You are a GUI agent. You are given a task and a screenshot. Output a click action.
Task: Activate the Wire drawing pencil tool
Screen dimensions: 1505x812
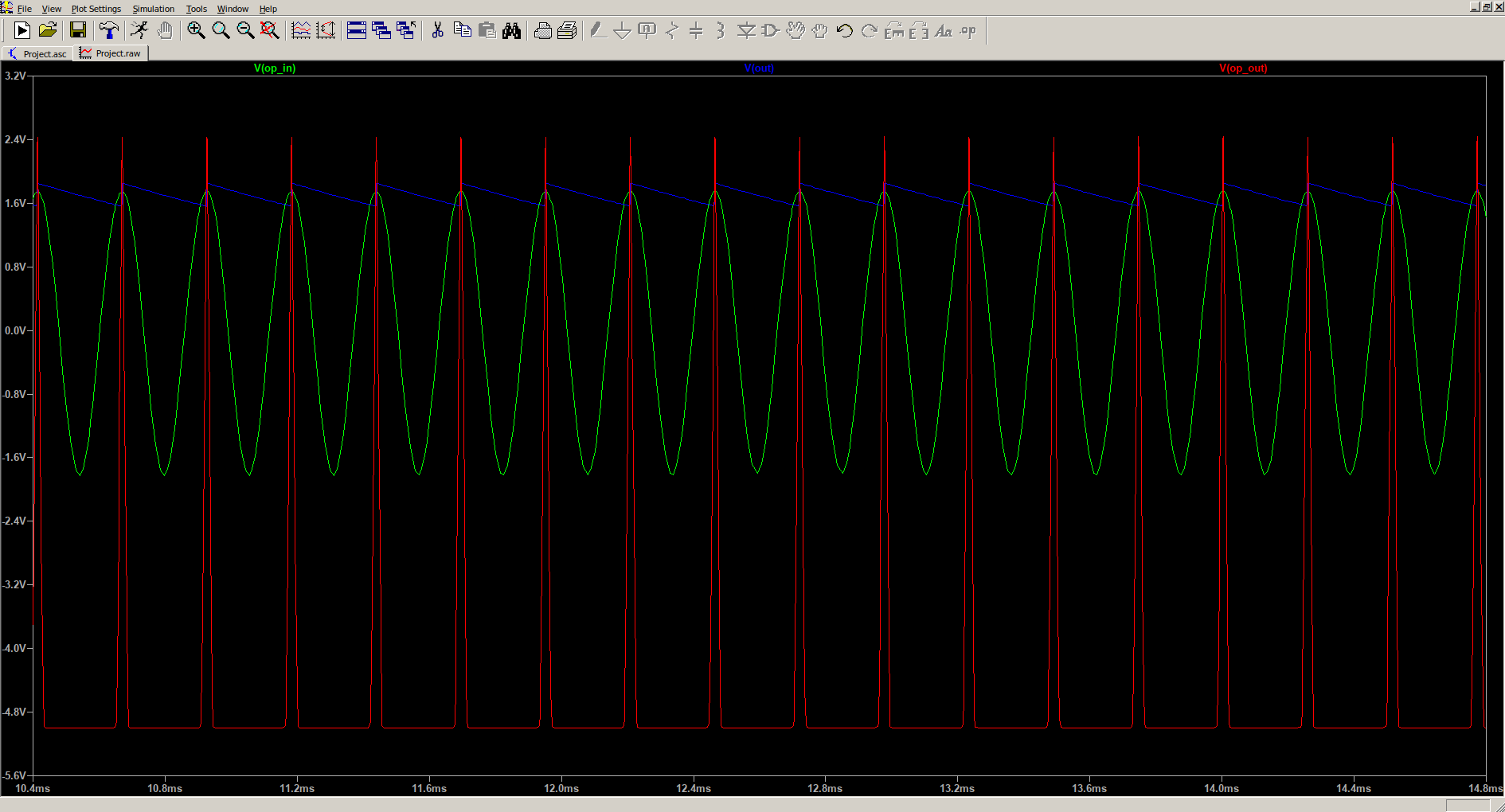[x=599, y=30]
